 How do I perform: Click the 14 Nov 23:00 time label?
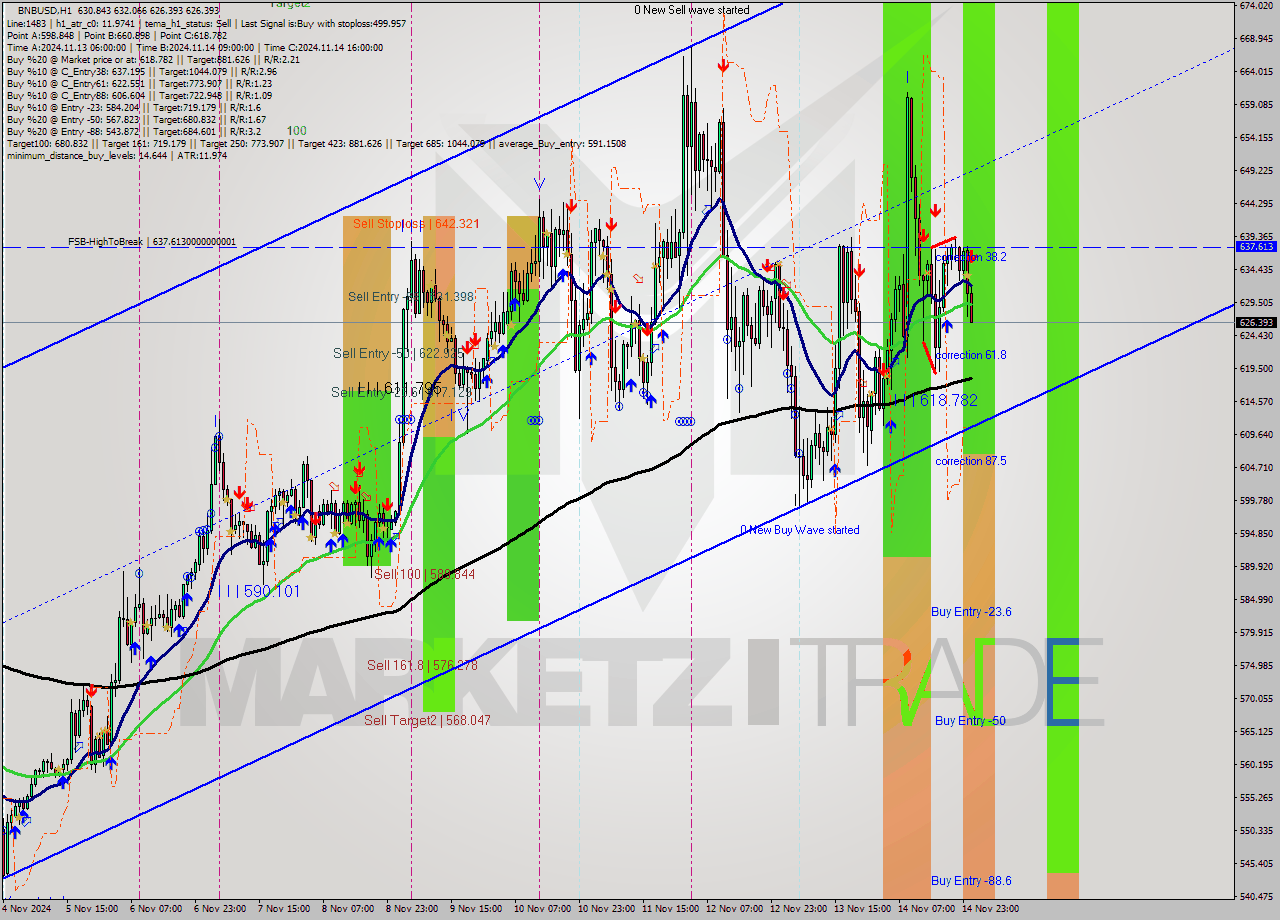click(990, 910)
